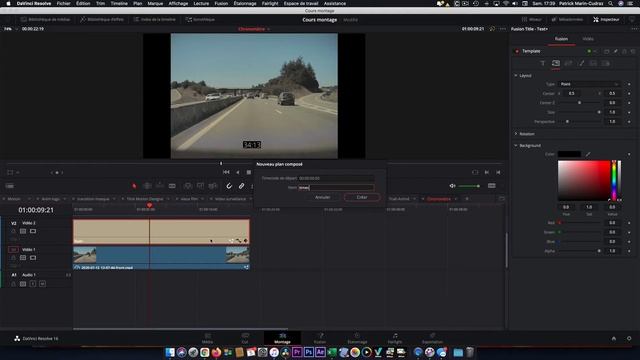Expand the Rotation section
640x360 pixels.
(x=516, y=134)
